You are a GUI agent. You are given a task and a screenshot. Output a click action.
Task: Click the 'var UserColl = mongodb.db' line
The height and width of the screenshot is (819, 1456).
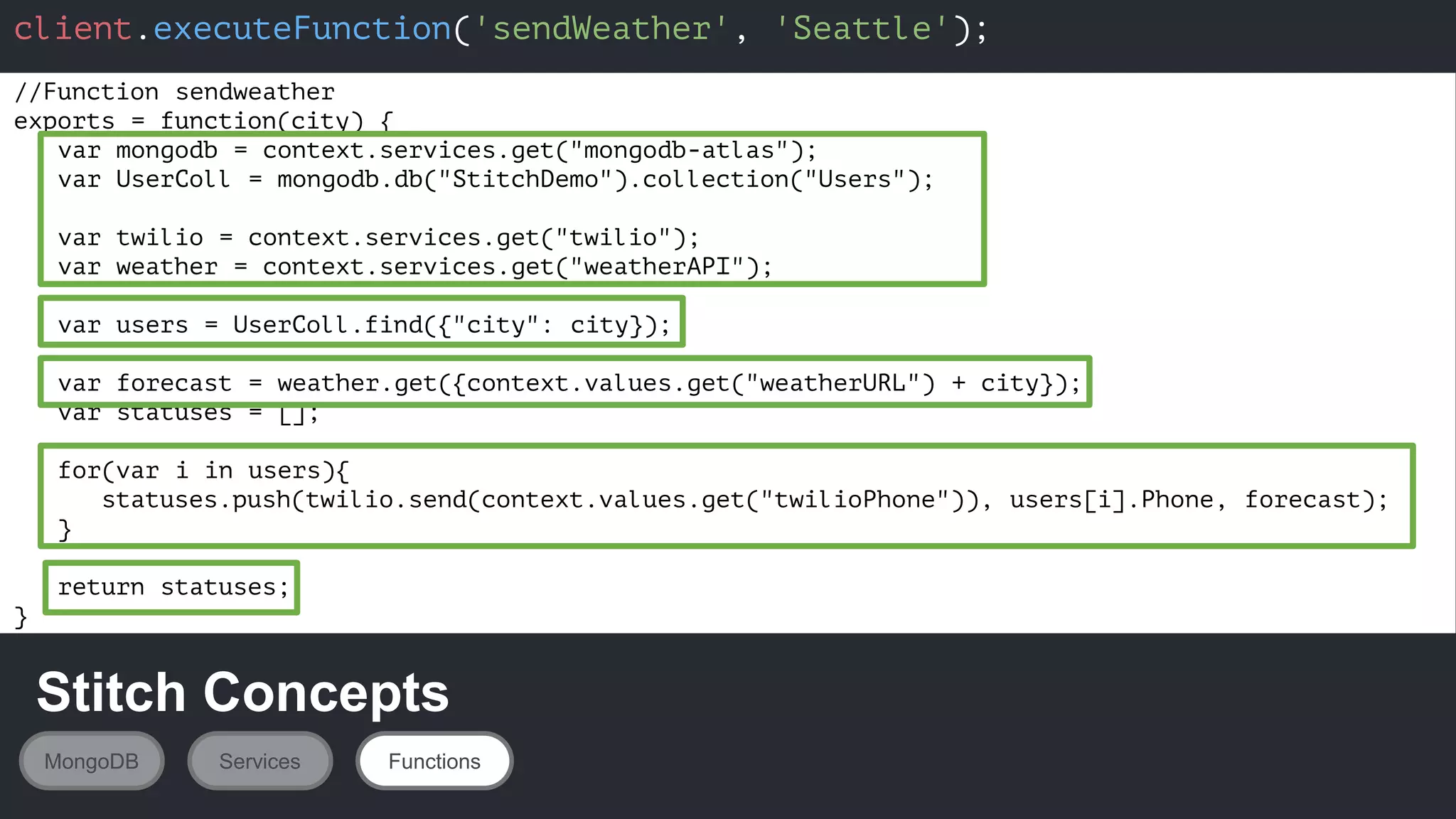[496, 180]
